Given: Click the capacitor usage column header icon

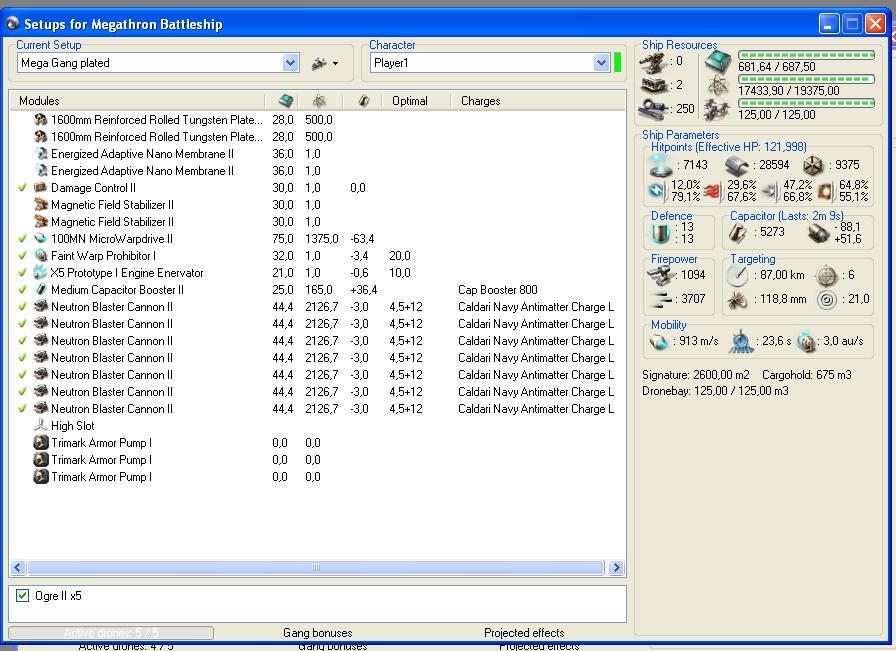Looking at the screenshot, I should (362, 101).
